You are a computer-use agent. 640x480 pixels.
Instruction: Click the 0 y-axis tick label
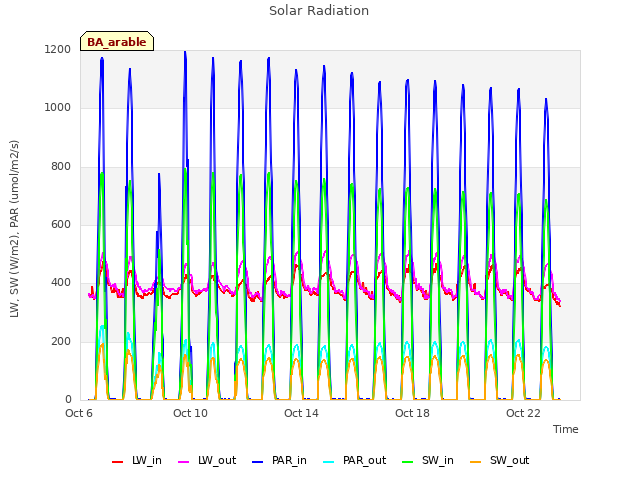[68, 400]
